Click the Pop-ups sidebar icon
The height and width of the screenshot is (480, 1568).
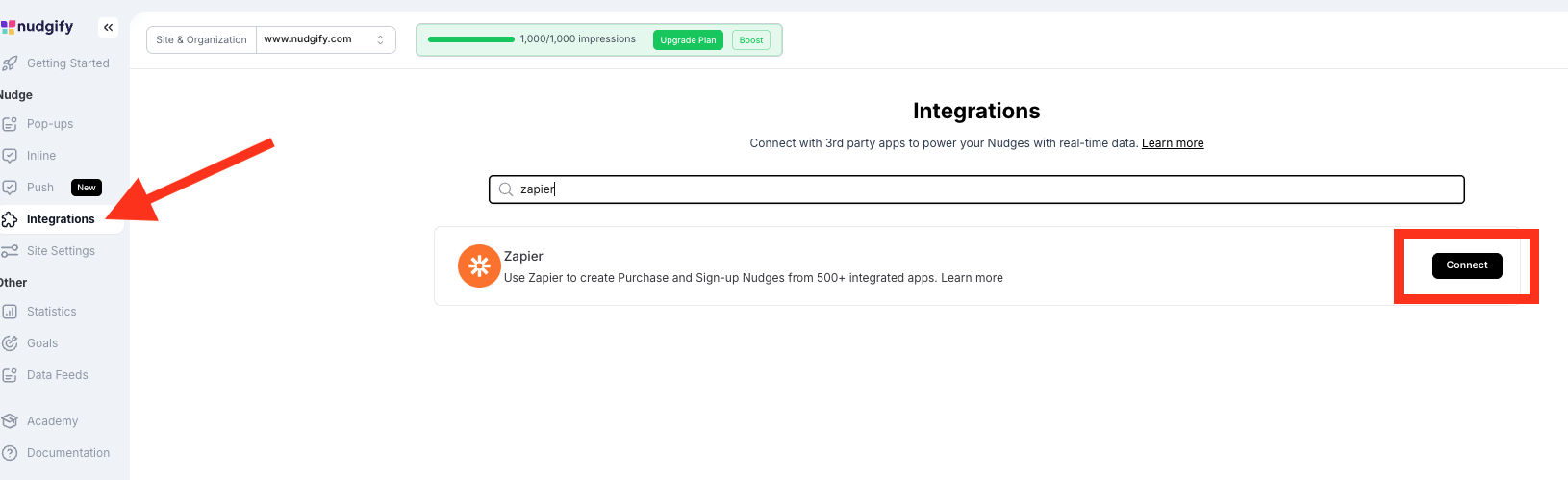[10, 124]
